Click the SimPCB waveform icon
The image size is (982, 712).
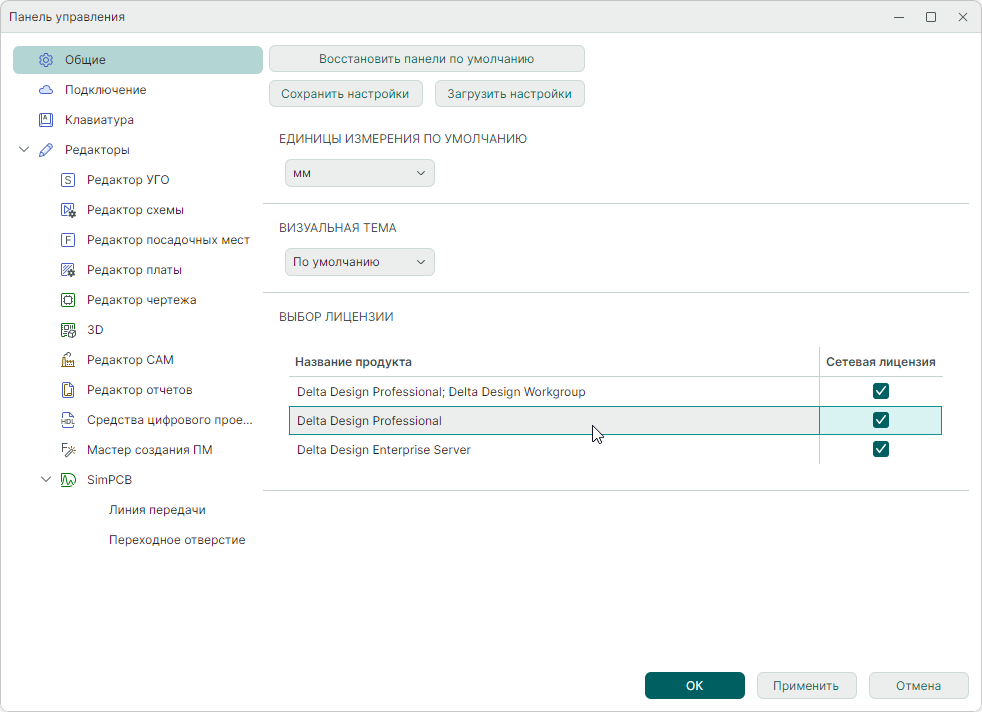(68, 480)
